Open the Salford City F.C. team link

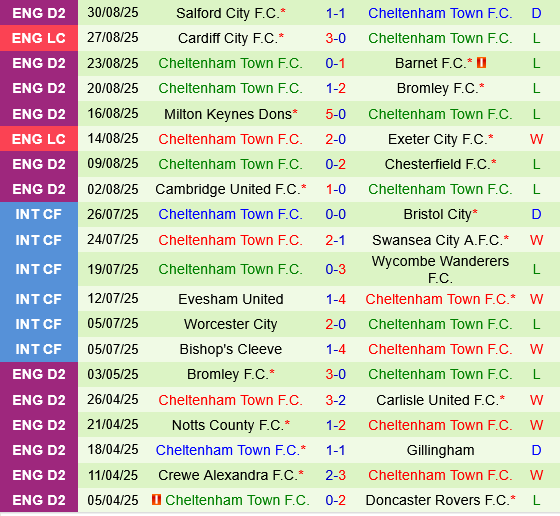(230, 13)
